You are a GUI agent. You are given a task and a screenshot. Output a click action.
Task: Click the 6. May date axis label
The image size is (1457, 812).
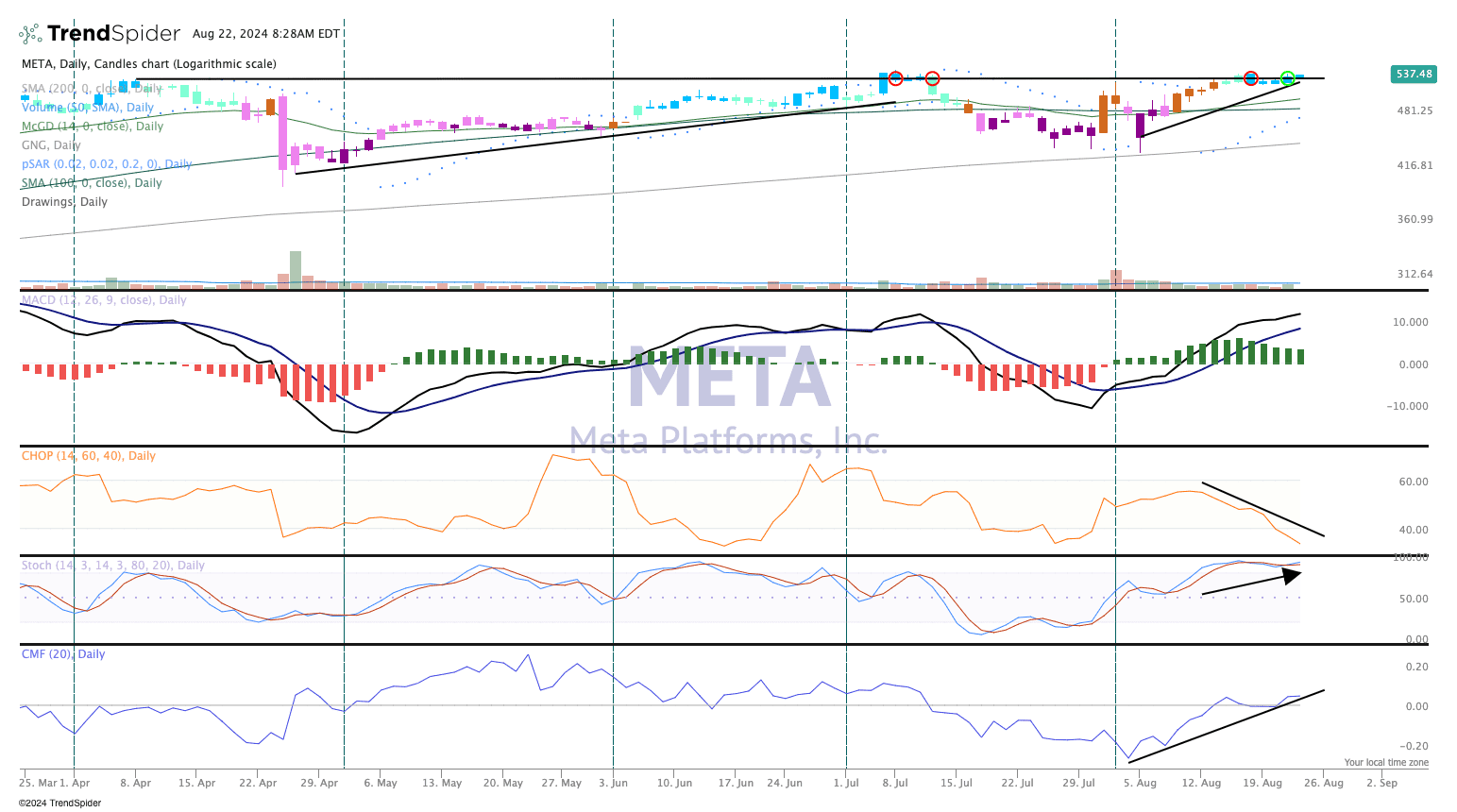click(x=381, y=783)
